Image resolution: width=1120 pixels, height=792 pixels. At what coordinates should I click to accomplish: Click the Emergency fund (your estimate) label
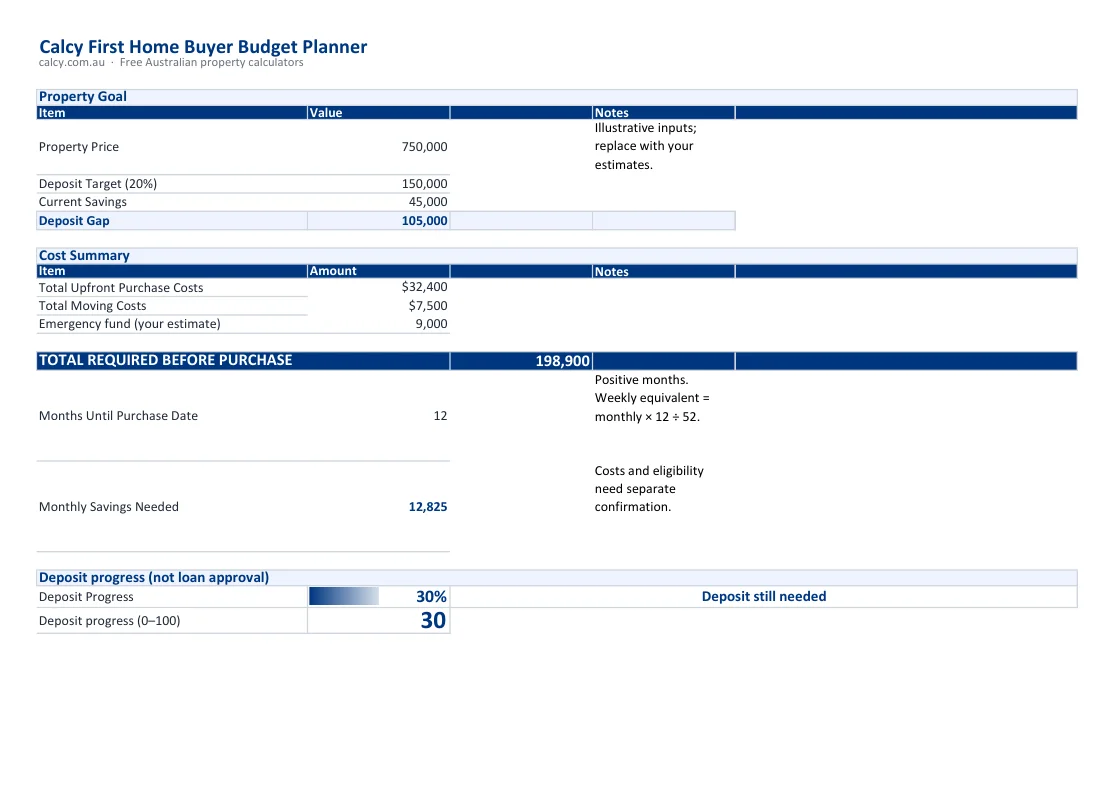(x=129, y=324)
